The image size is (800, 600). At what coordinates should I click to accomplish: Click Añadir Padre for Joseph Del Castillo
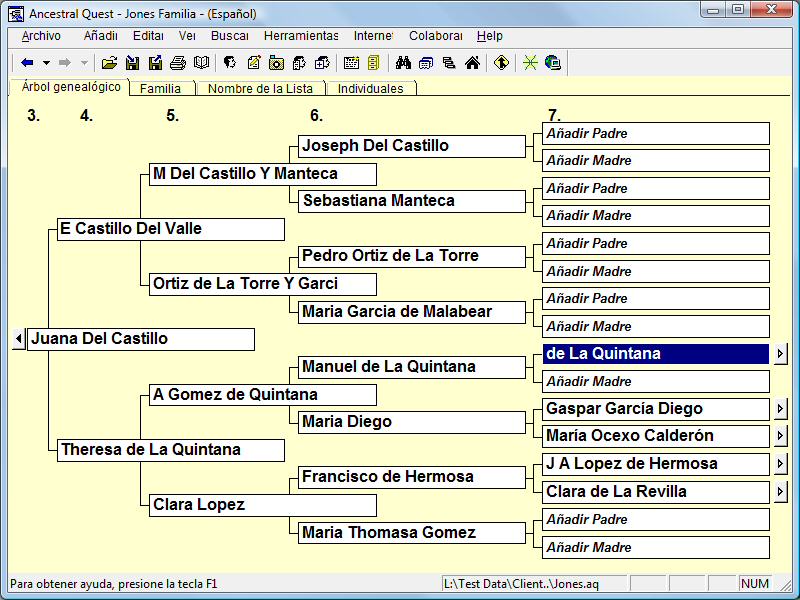coord(656,134)
